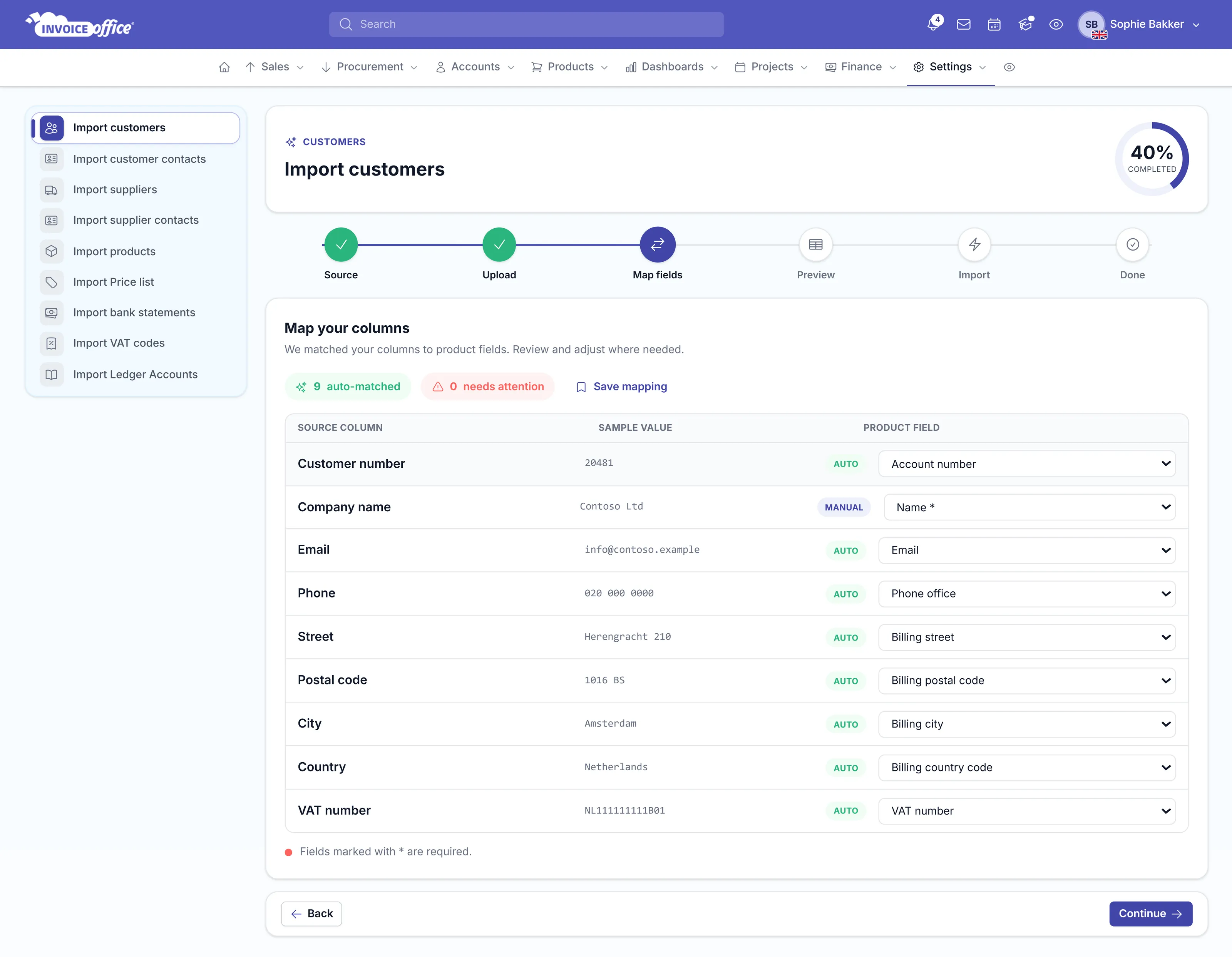Open the notifications bell icon

click(x=934, y=24)
